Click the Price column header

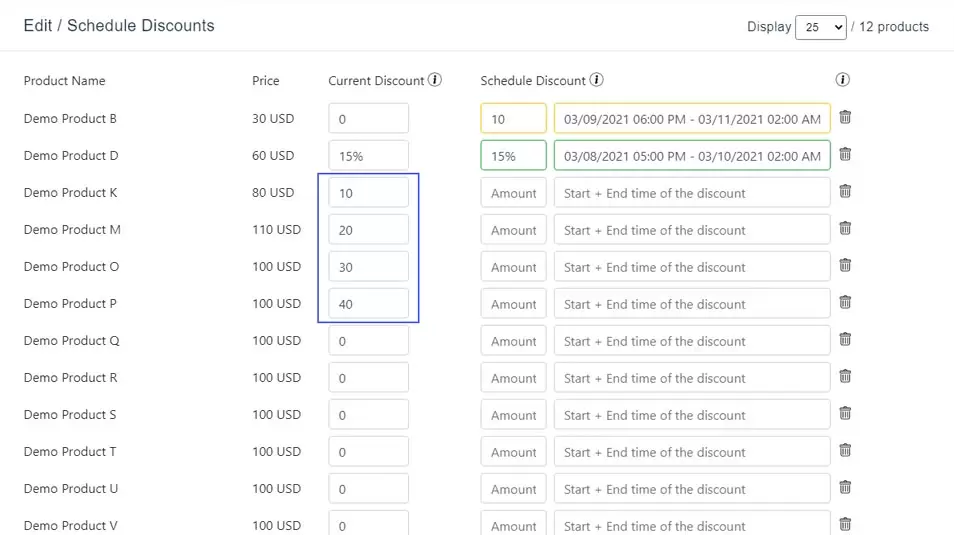(266, 81)
